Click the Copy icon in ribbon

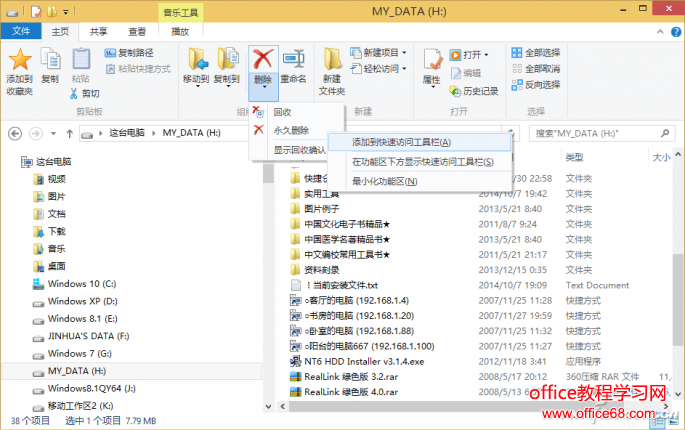click(x=51, y=59)
